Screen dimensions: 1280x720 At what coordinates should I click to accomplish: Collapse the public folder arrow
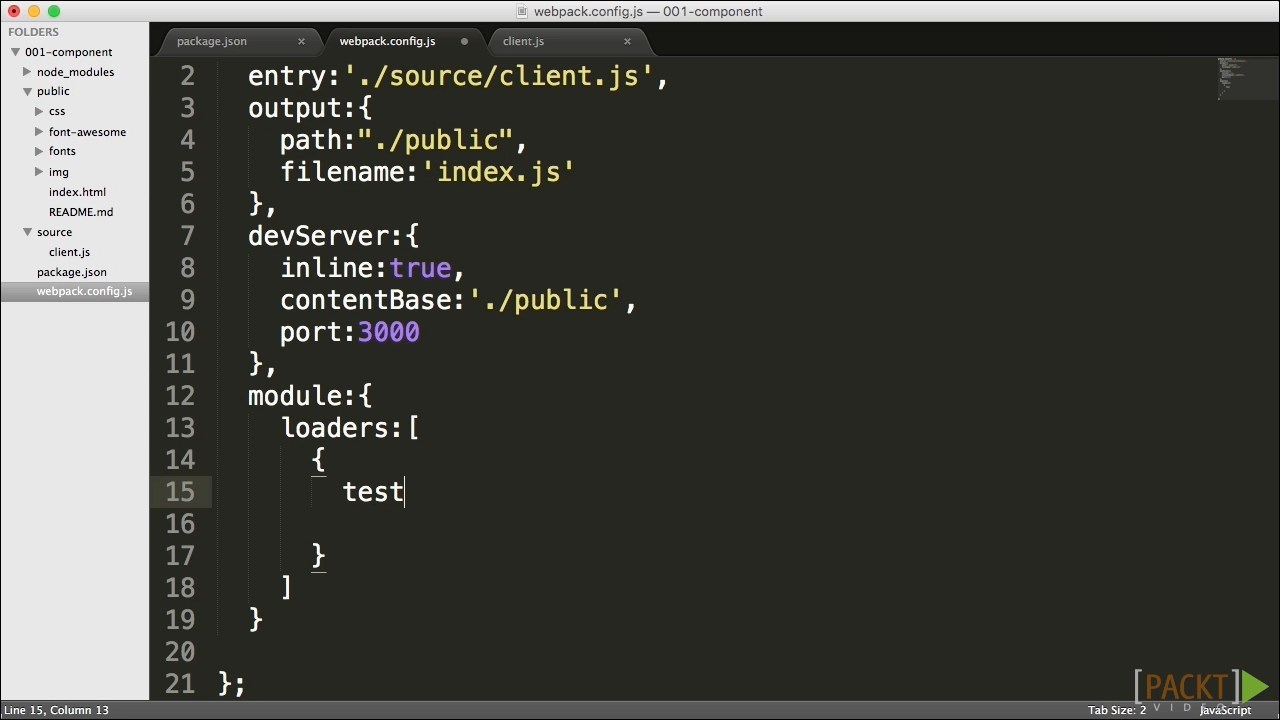(x=27, y=91)
